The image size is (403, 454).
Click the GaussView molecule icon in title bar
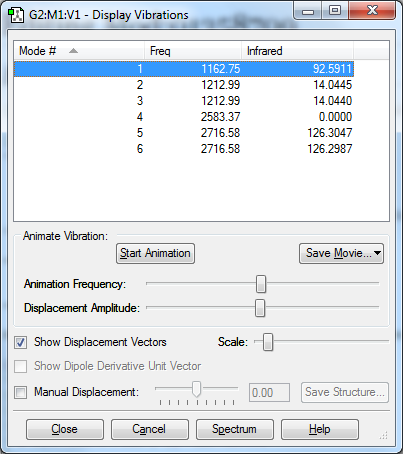(x=16, y=15)
